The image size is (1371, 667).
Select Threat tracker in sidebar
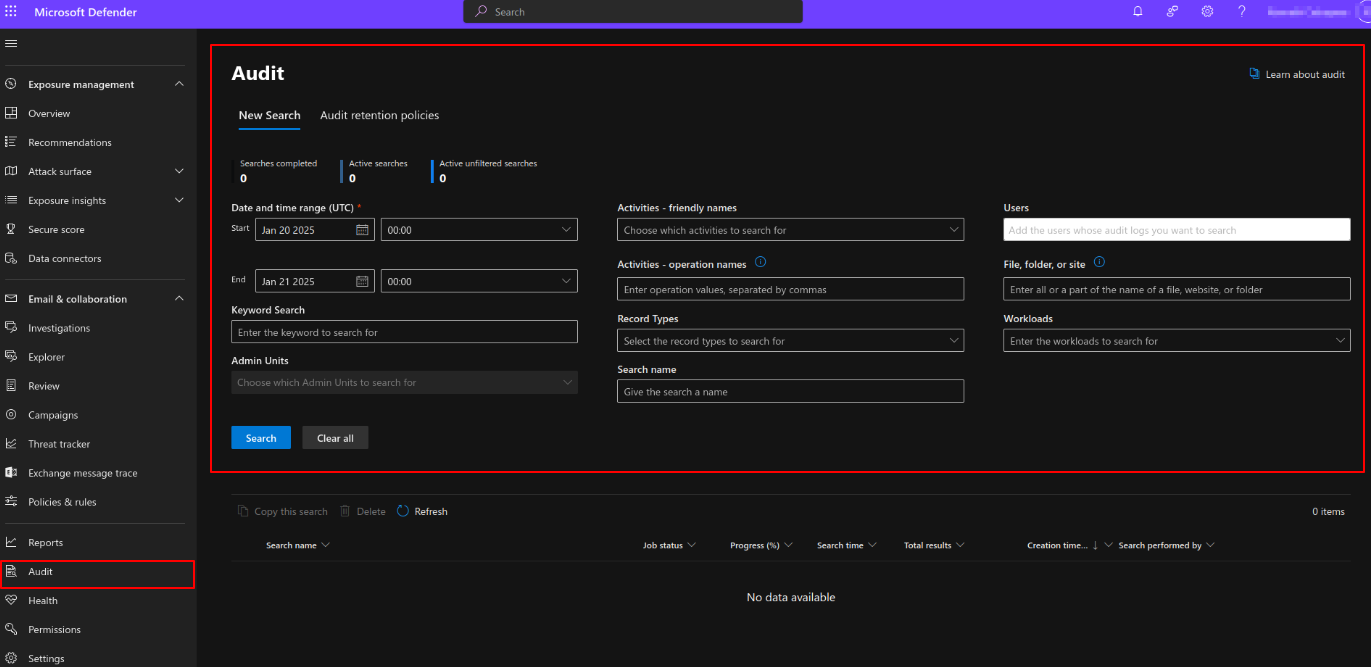coord(59,444)
